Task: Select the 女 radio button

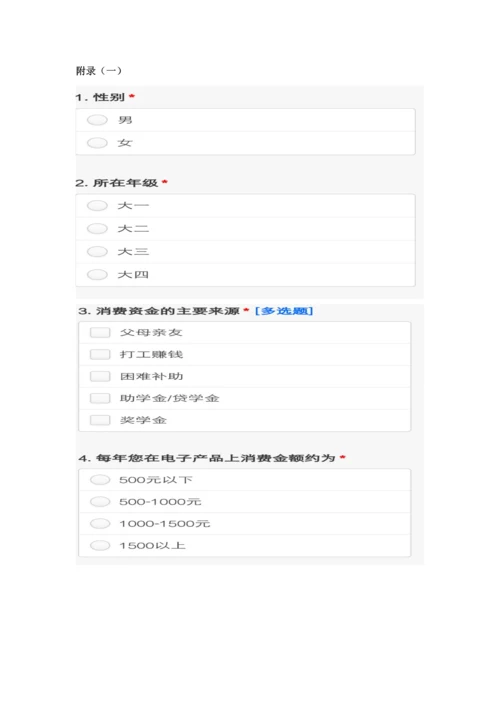Action: pyautogui.click(x=97, y=143)
